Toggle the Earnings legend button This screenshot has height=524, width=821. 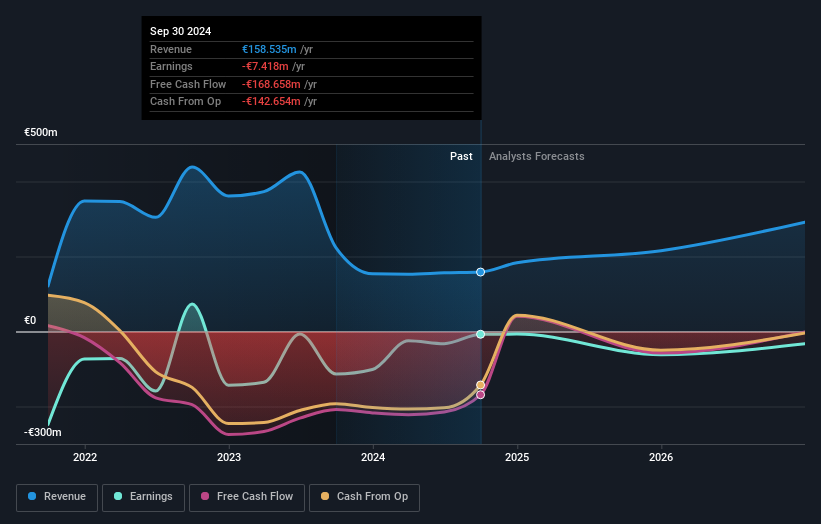pos(143,497)
